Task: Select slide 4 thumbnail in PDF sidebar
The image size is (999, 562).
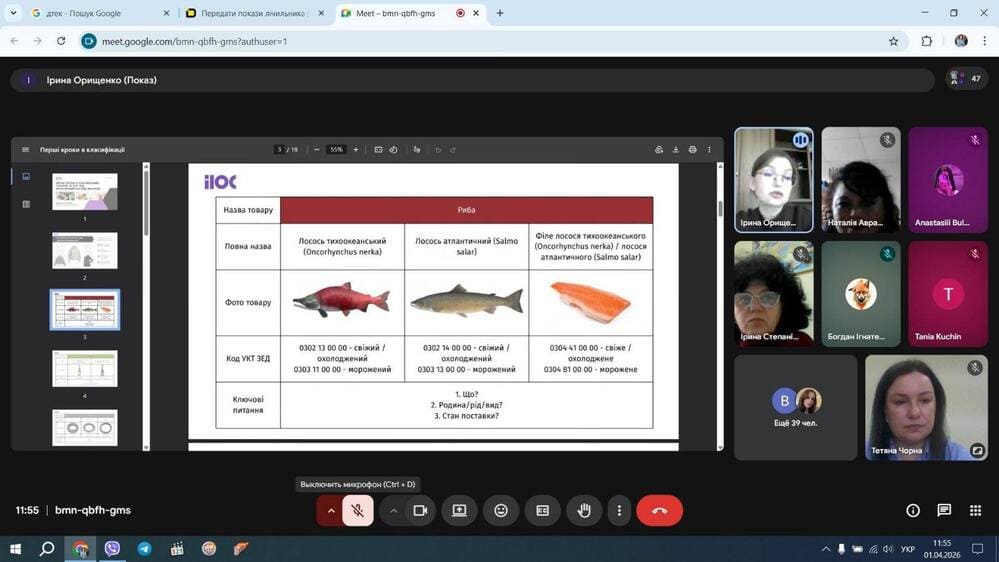Action: (85, 369)
